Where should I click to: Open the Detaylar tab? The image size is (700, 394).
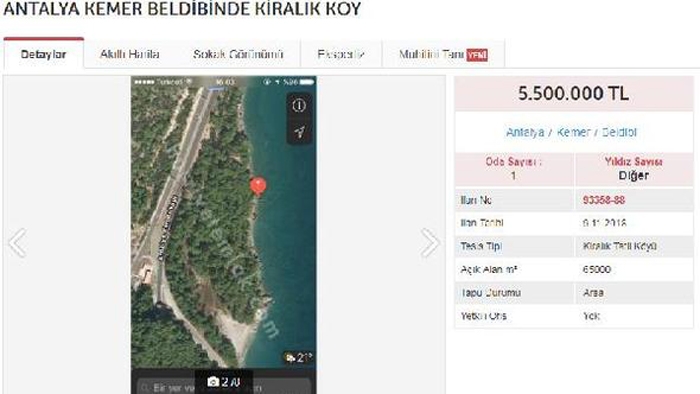pyautogui.click(x=43, y=54)
